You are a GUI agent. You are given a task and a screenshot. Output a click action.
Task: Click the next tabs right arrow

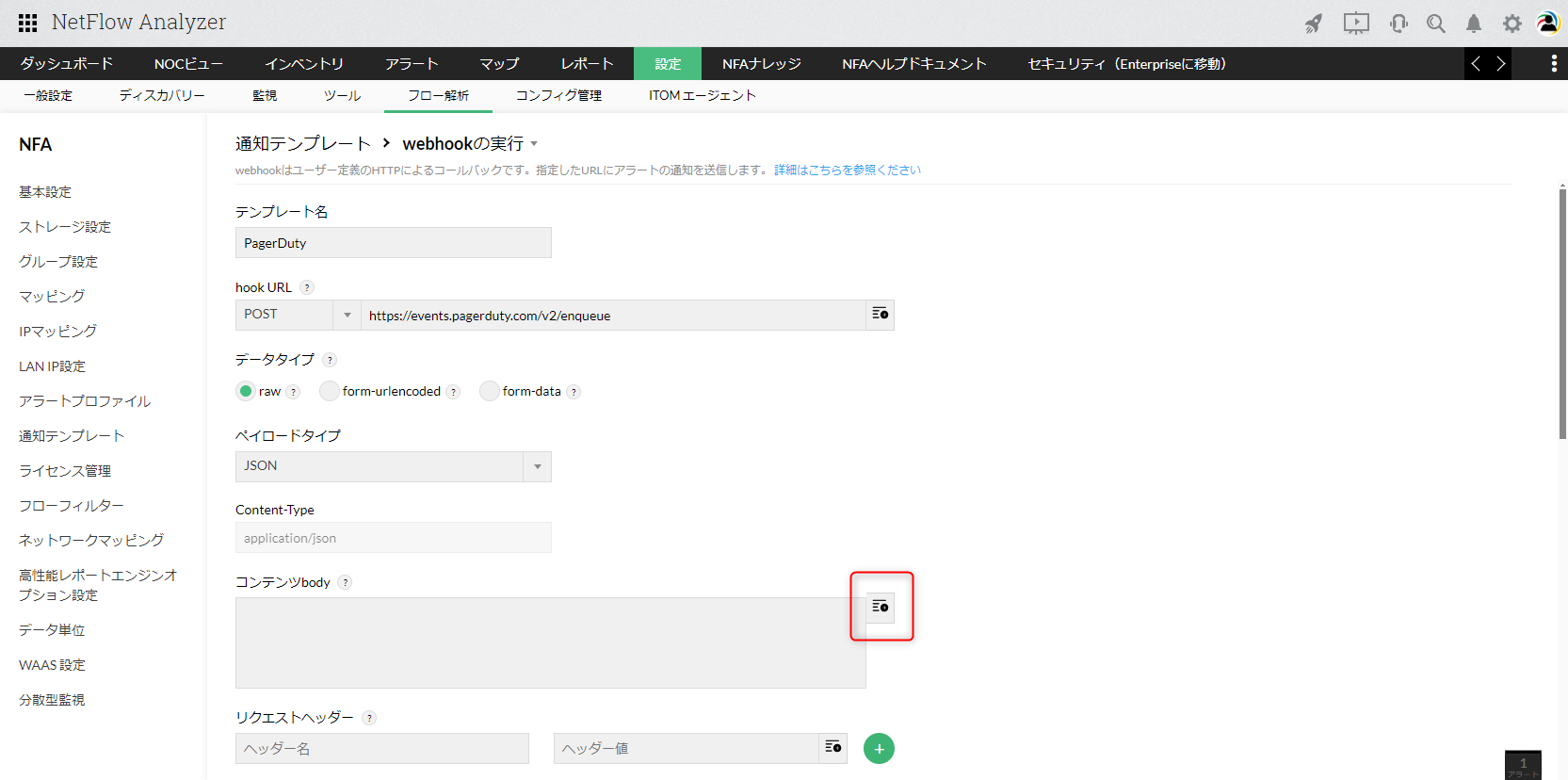1500,64
